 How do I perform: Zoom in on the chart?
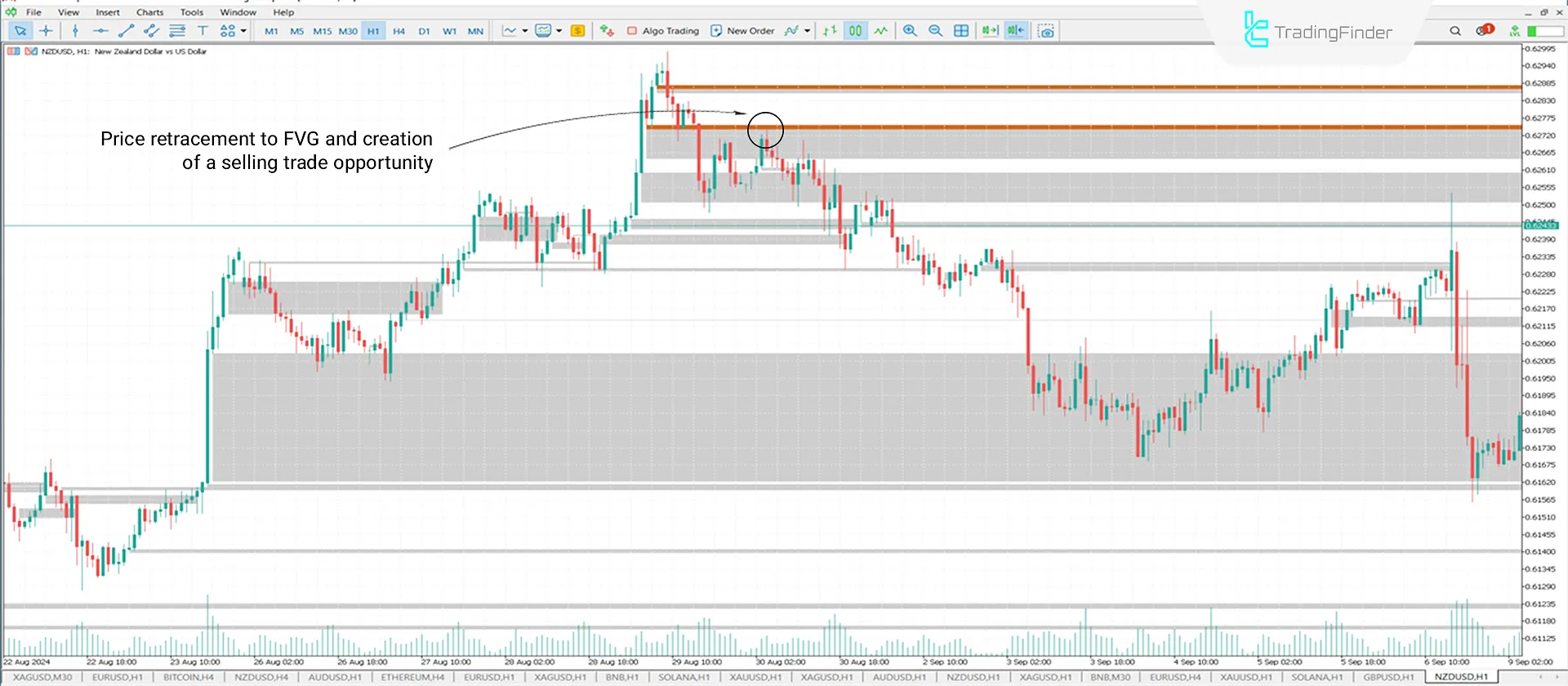point(910,31)
